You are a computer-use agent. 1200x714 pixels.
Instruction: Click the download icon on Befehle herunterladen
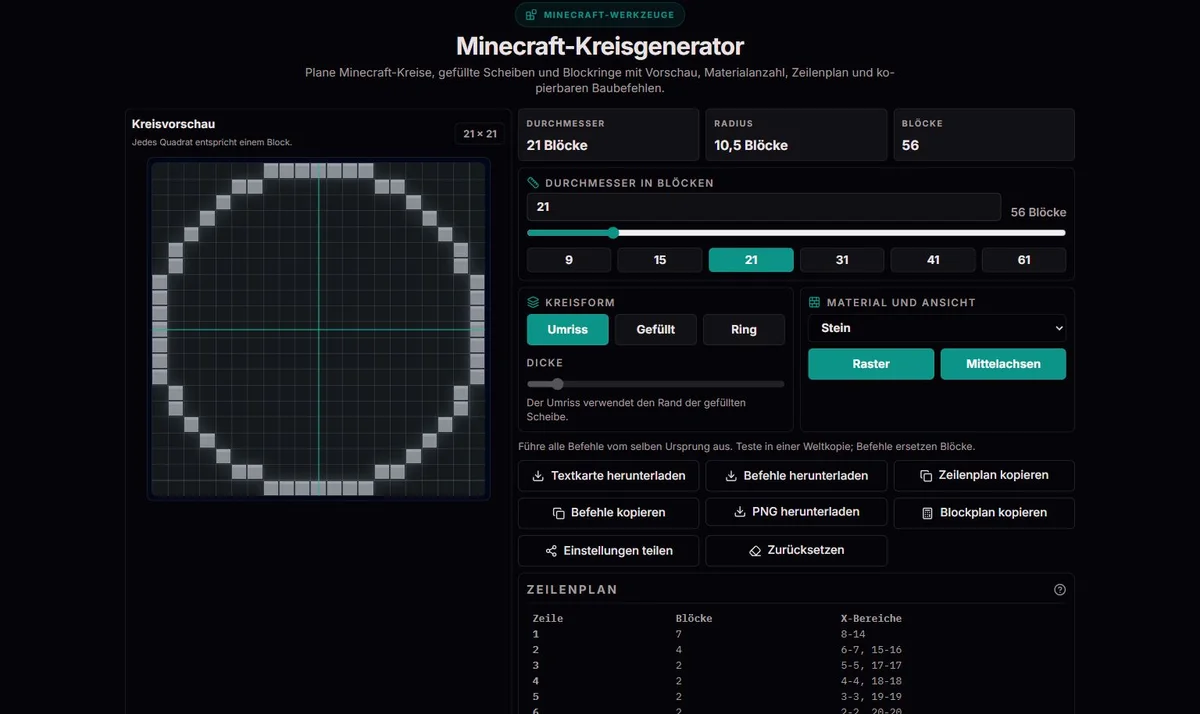731,476
